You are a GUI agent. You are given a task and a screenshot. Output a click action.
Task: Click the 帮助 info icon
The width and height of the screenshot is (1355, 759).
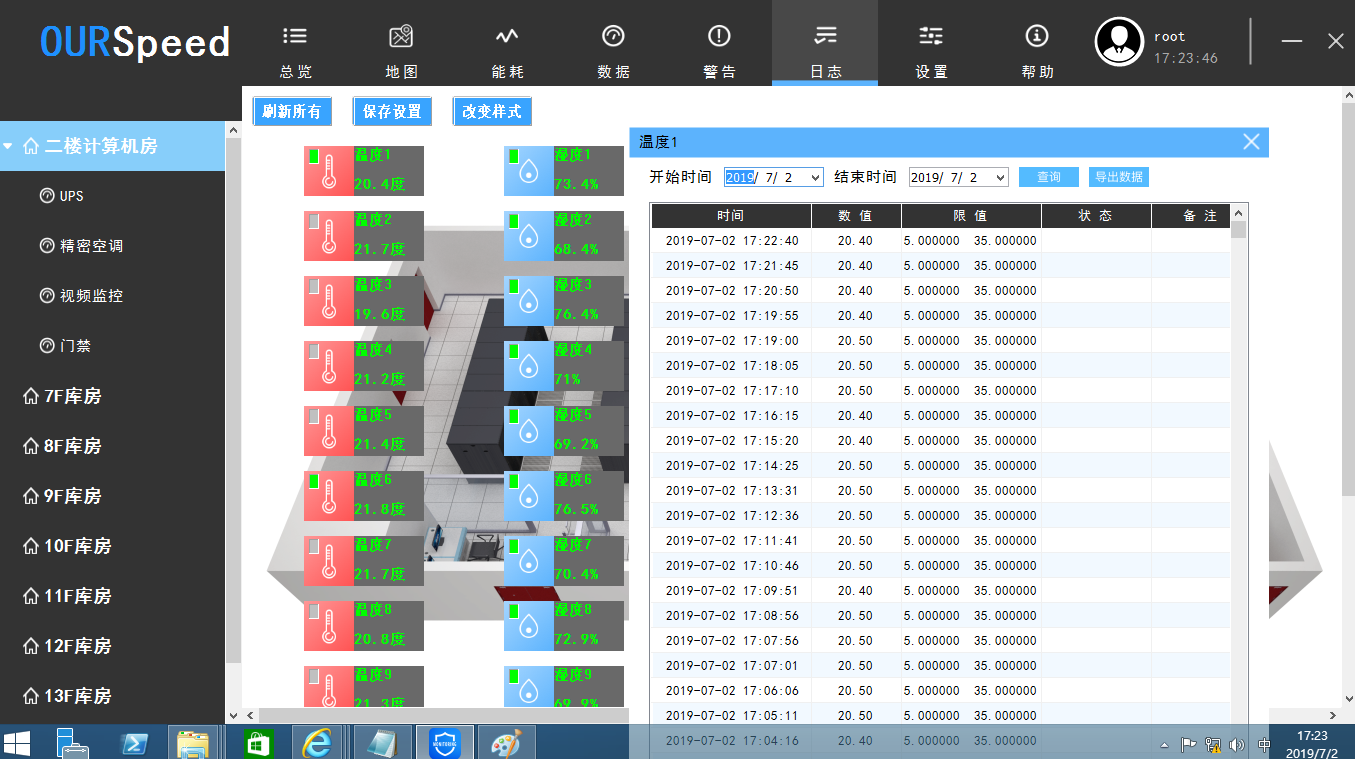[x=1037, y=37]
